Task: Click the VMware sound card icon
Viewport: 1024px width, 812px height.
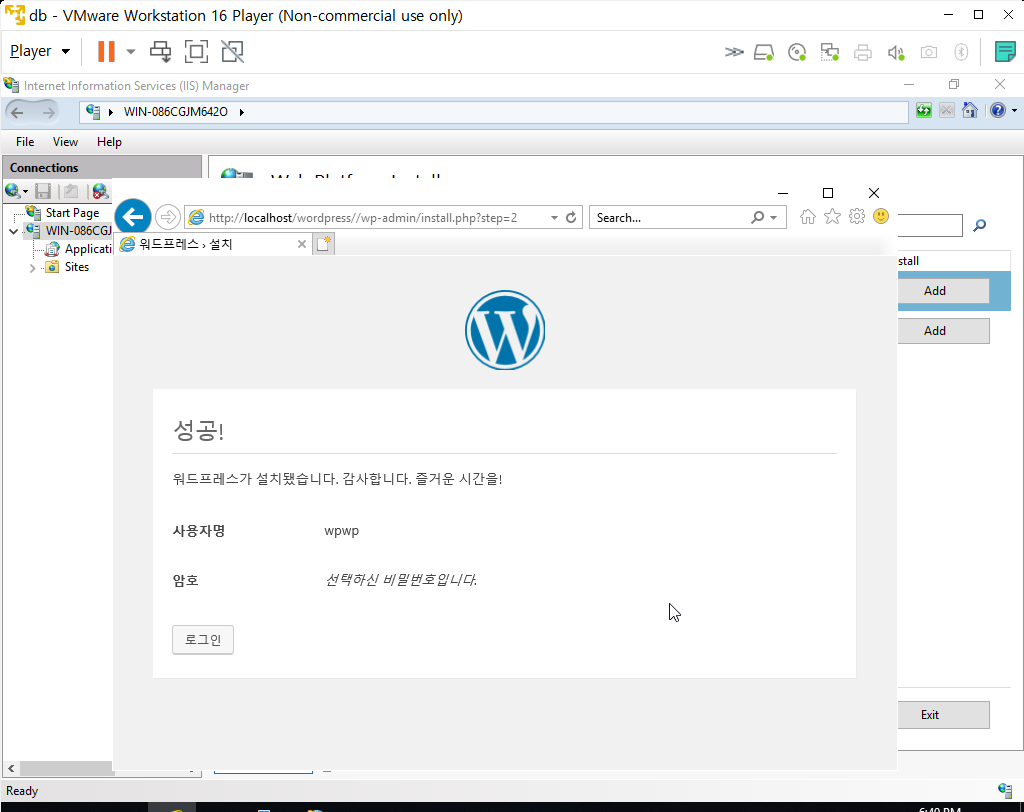Action: click(x=896, y=52)
